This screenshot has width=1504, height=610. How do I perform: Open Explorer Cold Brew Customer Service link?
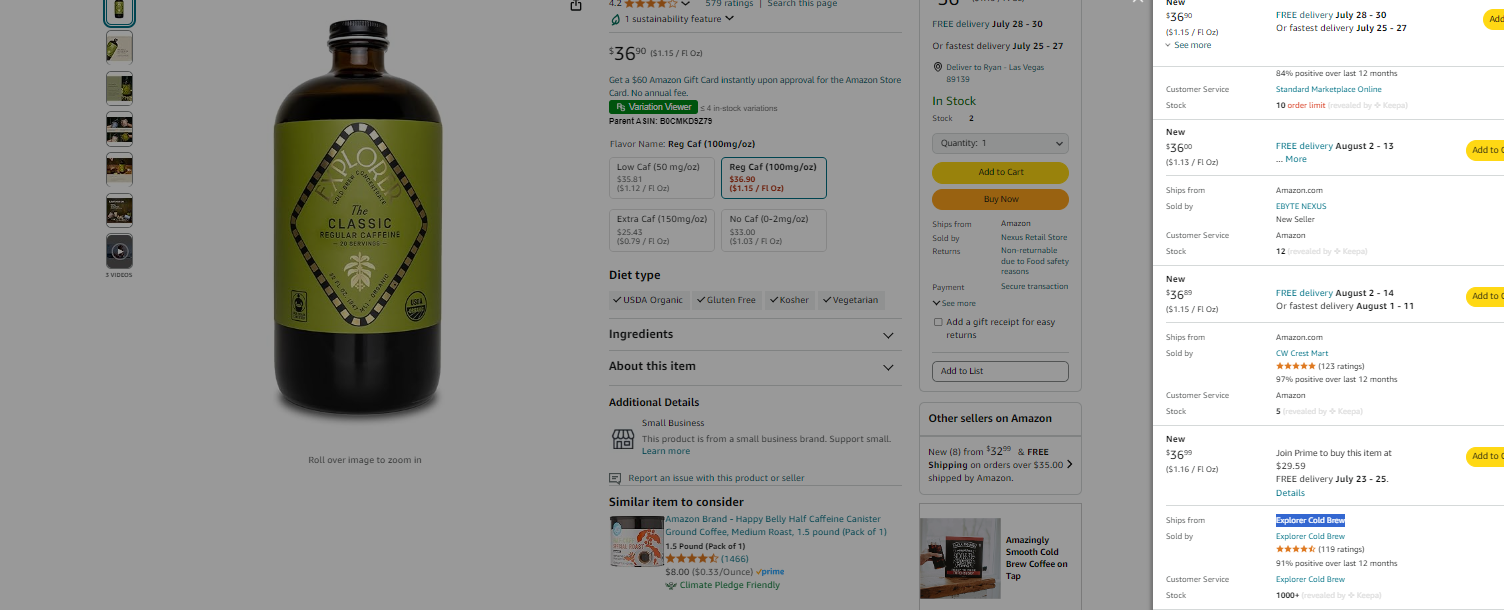coord(1310,579)
